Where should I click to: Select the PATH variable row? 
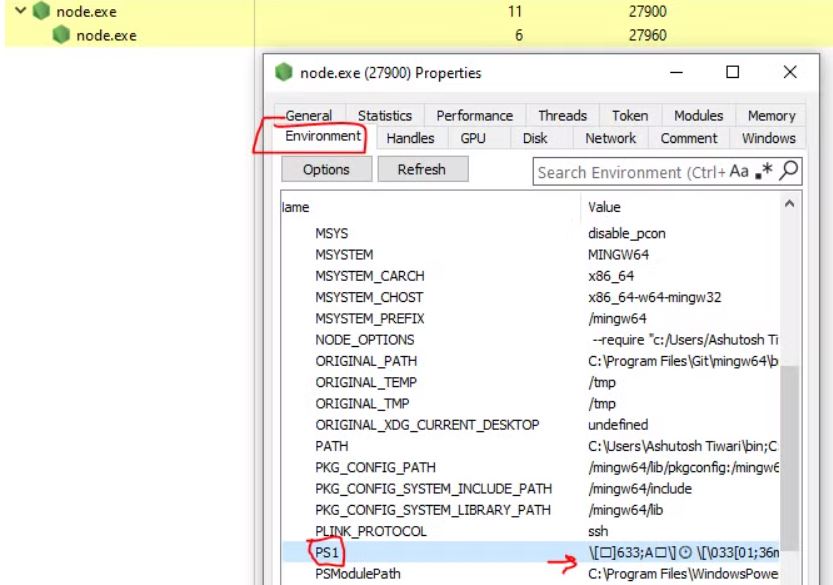point(332,446)
